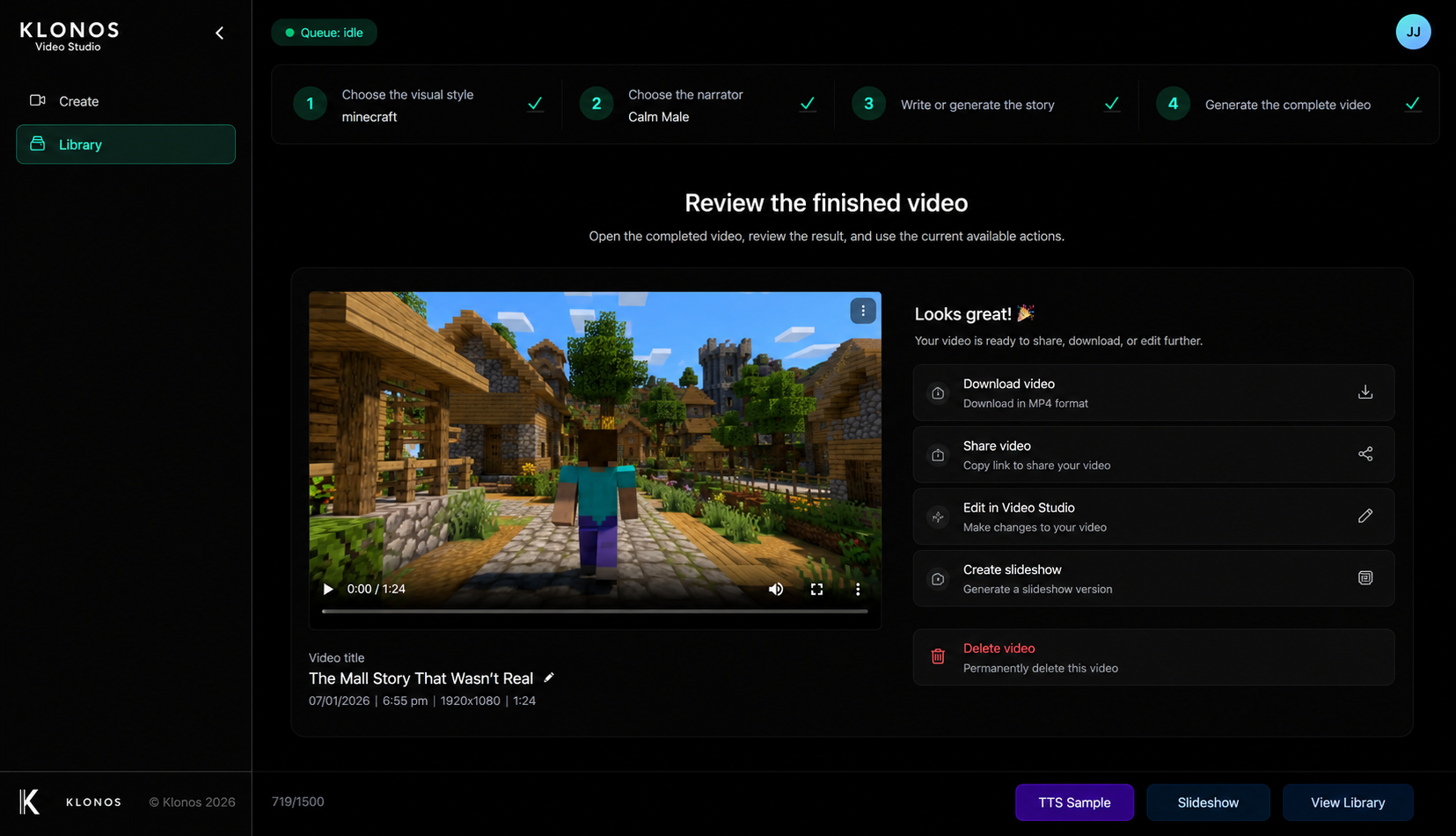Edit the video title with pencil icon
Viewport: 1456px width, 836px height.
tap(549, 678)
